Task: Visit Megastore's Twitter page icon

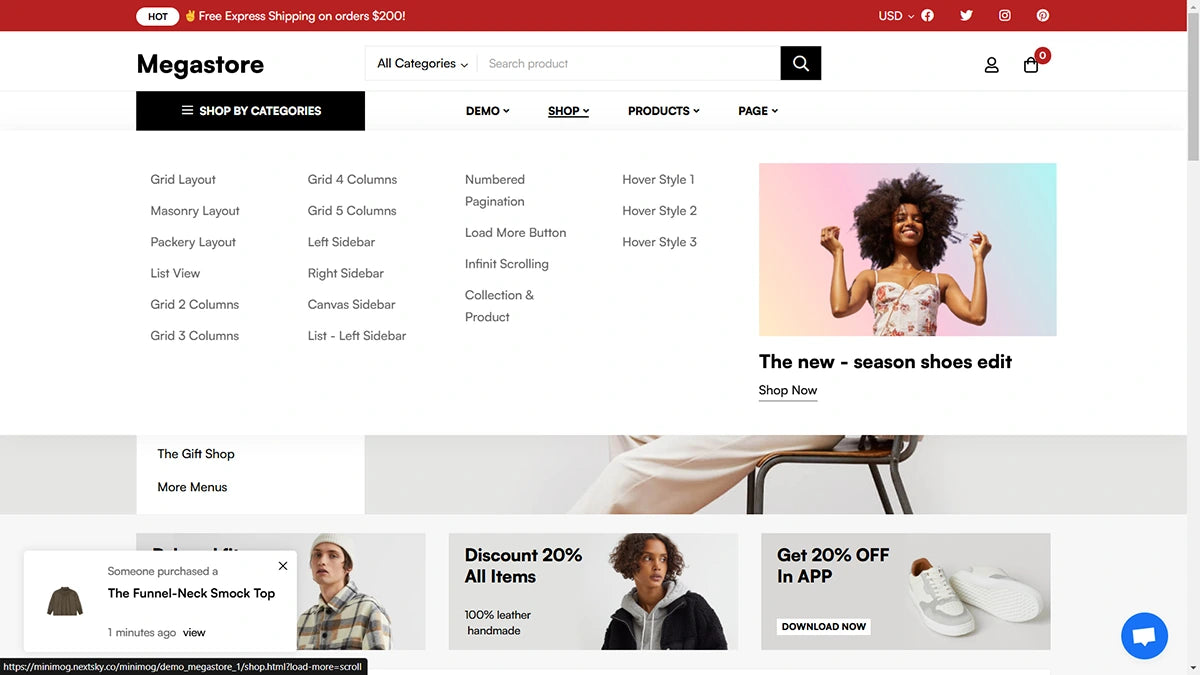Action: click(965, 15)
